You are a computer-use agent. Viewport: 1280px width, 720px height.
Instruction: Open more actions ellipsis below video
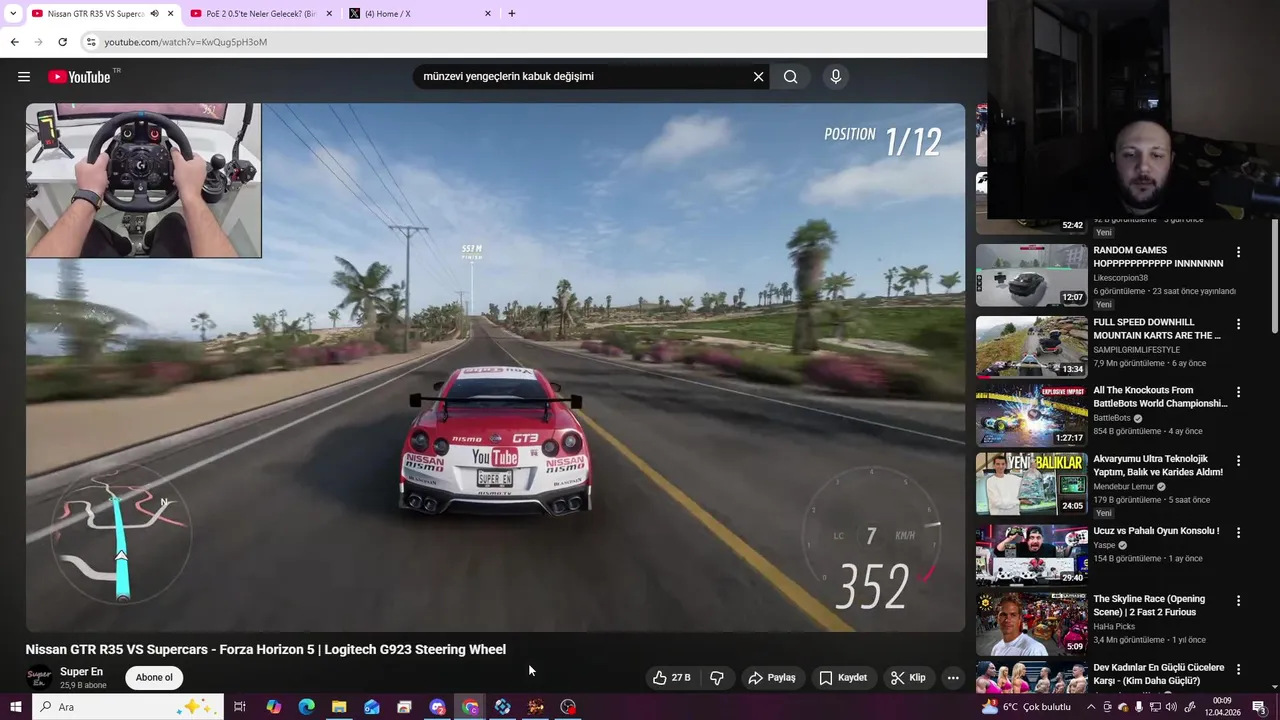tap(953, 677)
